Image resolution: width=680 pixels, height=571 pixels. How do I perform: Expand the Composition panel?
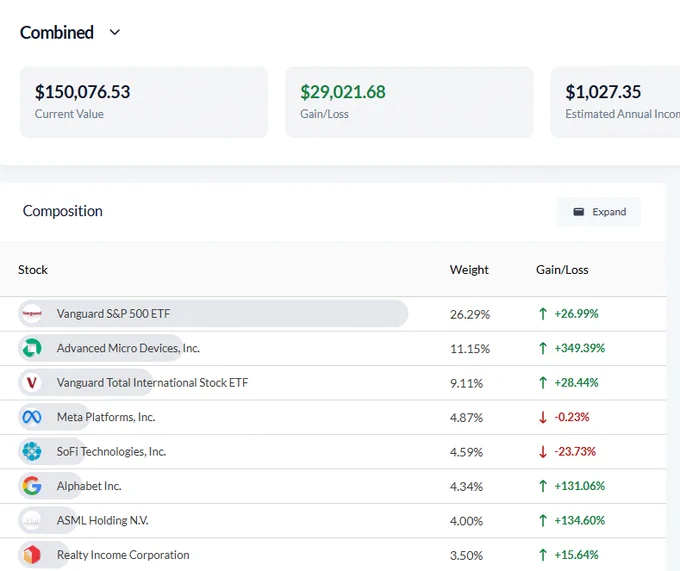point(599,212)
